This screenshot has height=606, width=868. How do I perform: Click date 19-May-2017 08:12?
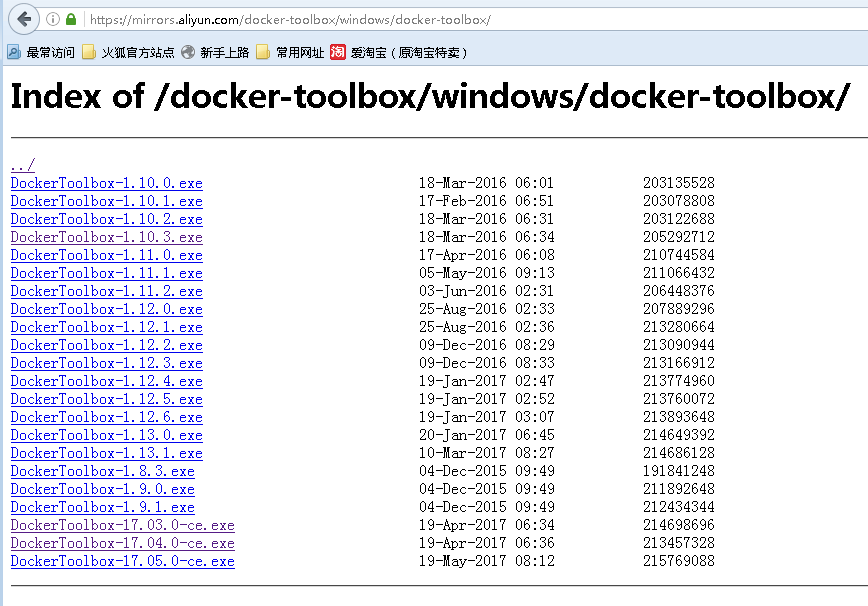pos(486,560)
